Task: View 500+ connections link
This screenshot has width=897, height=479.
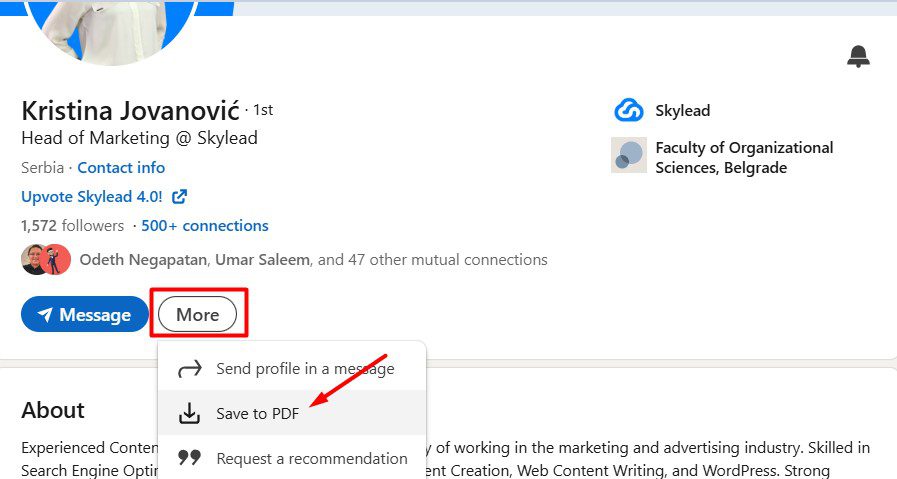Action: coord(205,226)
